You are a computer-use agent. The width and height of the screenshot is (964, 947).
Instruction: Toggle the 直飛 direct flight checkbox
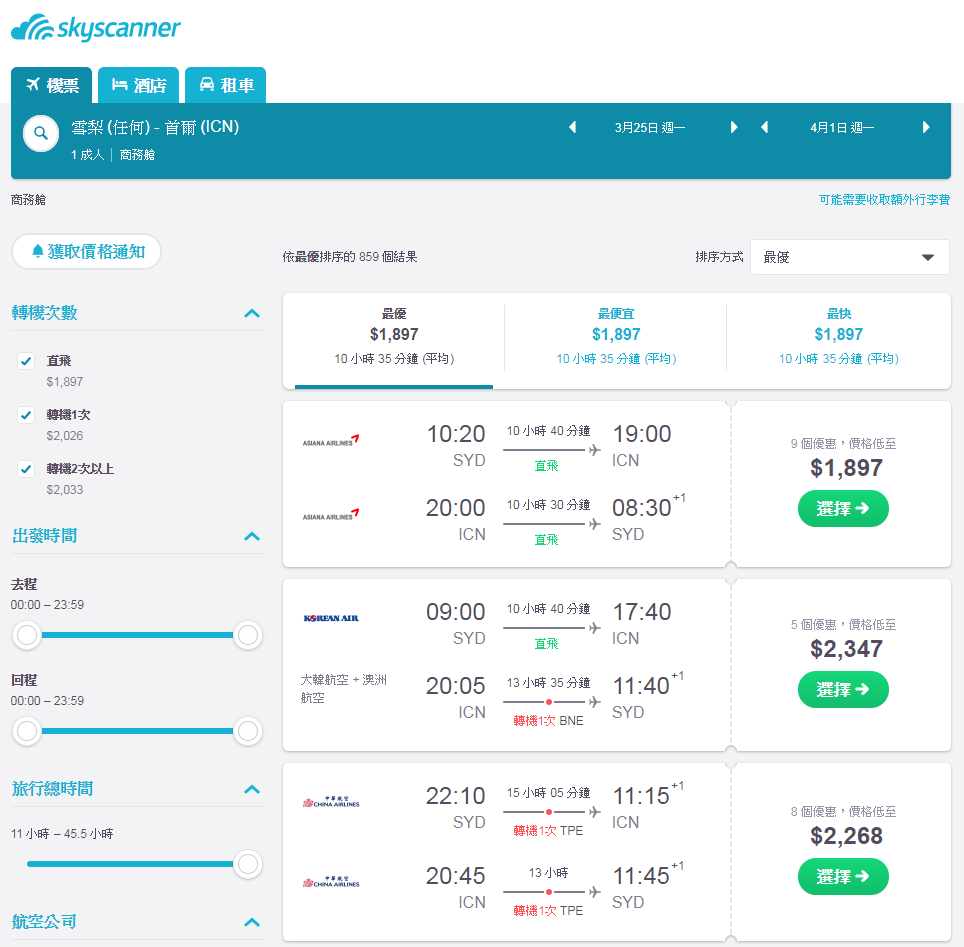coord(26,361)
